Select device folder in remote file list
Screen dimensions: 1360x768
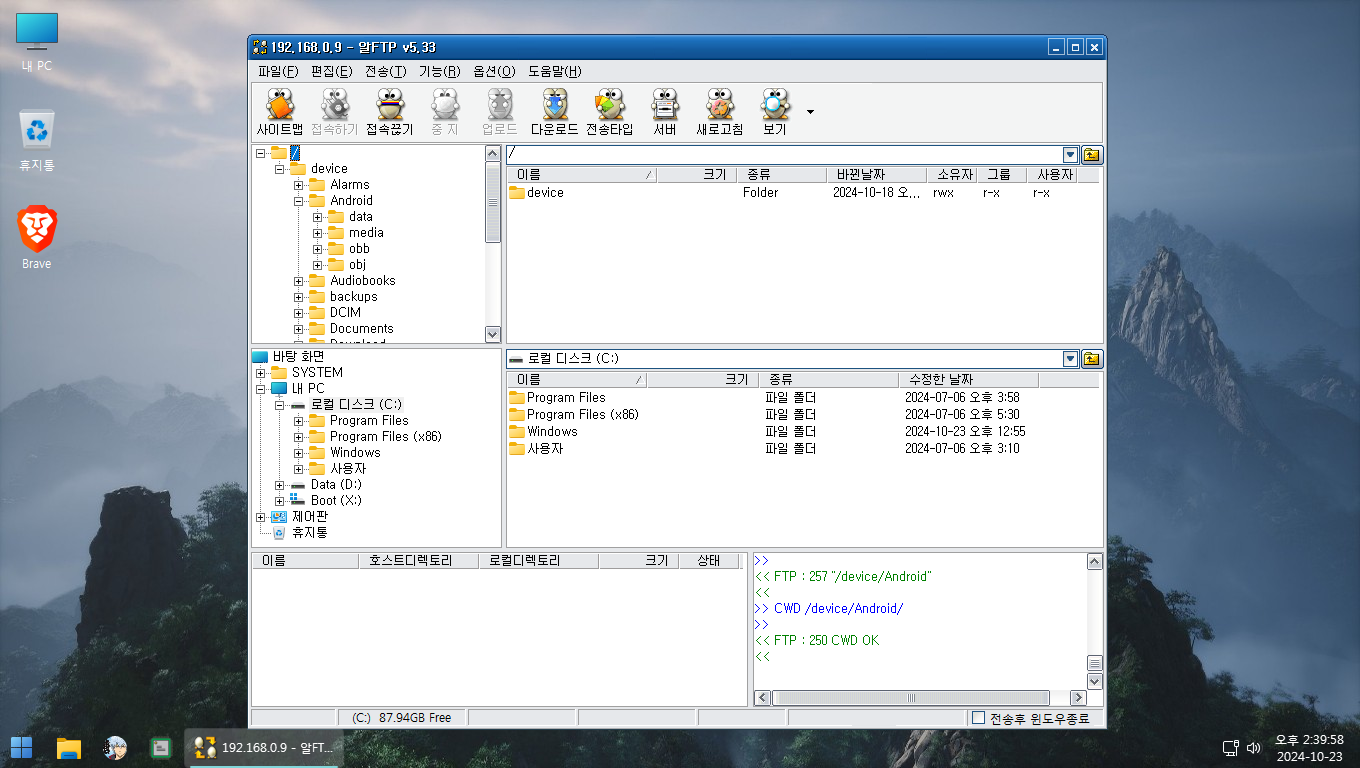(545, 193)
